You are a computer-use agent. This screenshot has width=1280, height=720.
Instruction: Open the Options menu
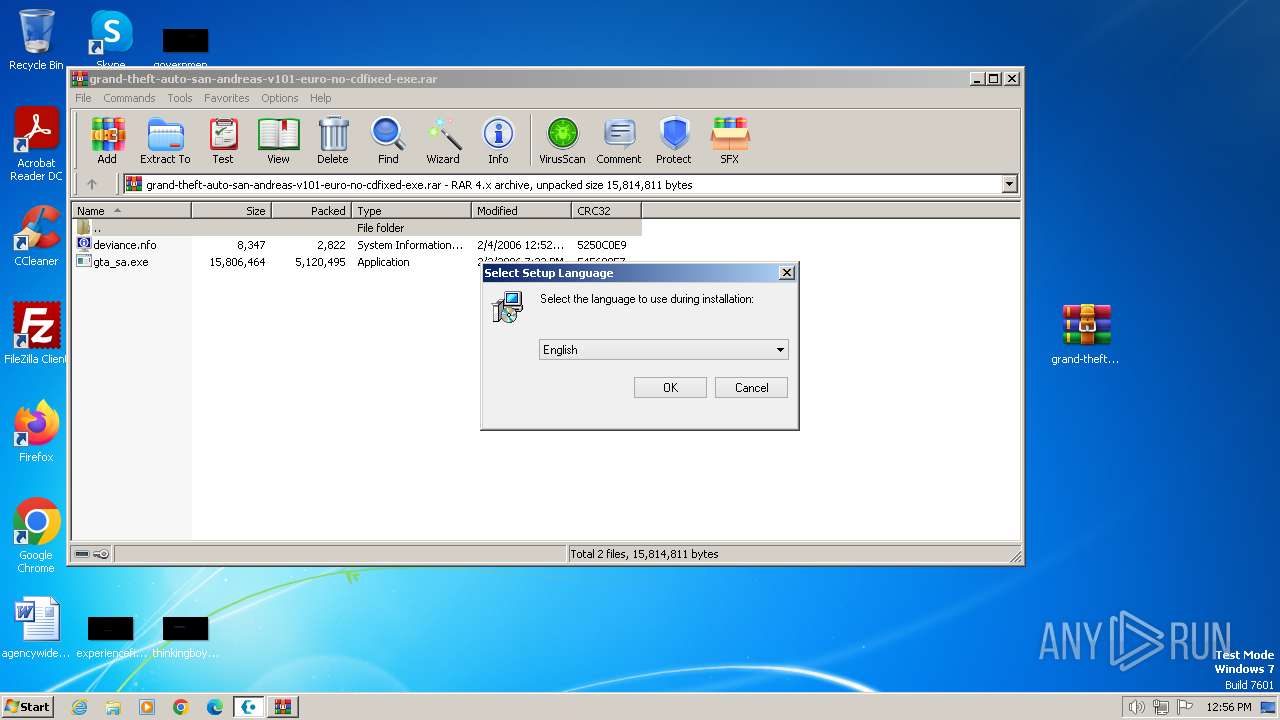tap(280, 98)
